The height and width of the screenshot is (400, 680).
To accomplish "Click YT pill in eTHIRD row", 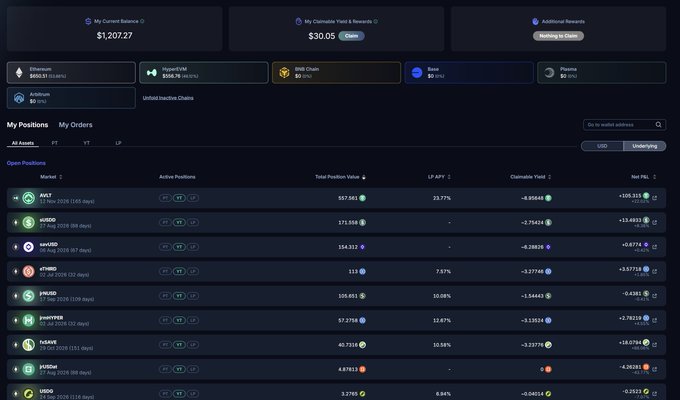I will 179,271.
